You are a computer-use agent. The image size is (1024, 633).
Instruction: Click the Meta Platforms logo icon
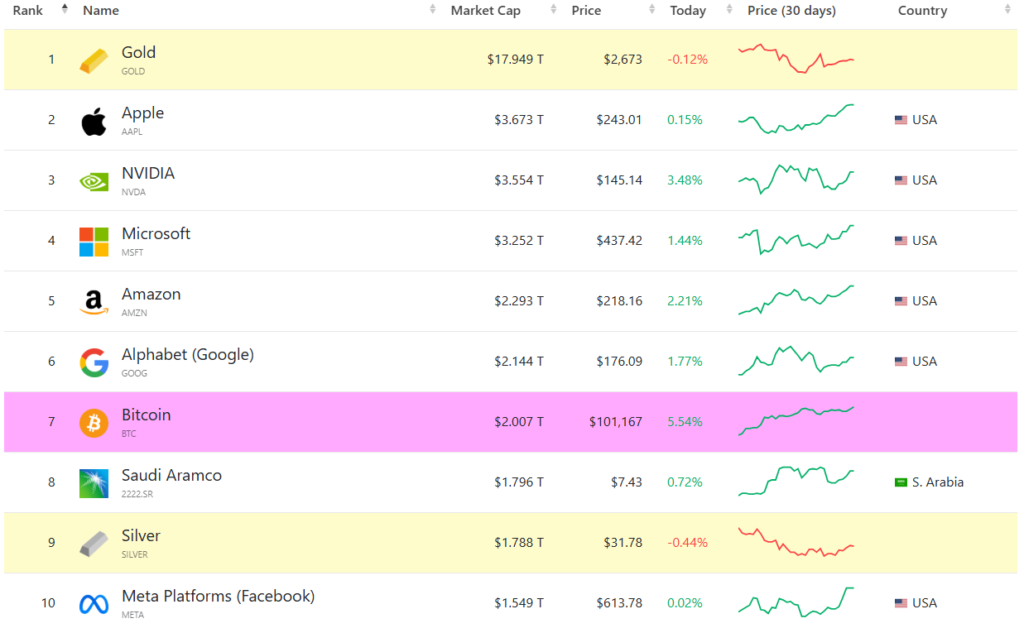94,604
